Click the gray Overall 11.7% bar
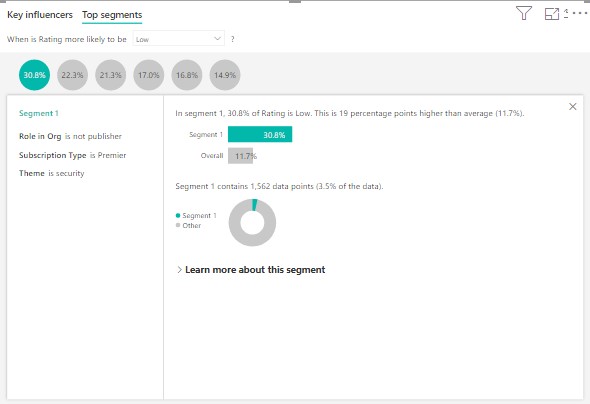The image size is (590, 404). tap(241, 156)
